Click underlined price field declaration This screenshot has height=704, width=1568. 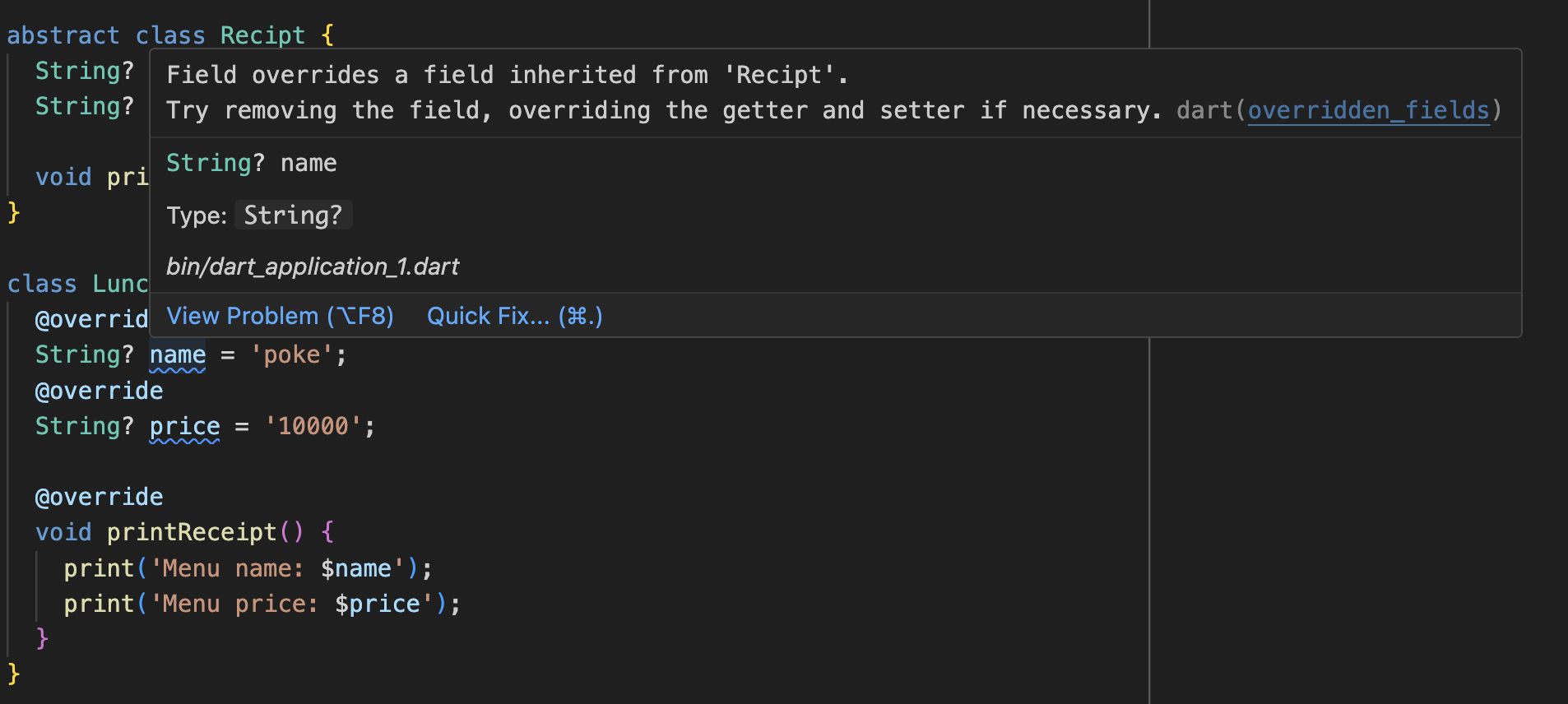click(184, 426)
